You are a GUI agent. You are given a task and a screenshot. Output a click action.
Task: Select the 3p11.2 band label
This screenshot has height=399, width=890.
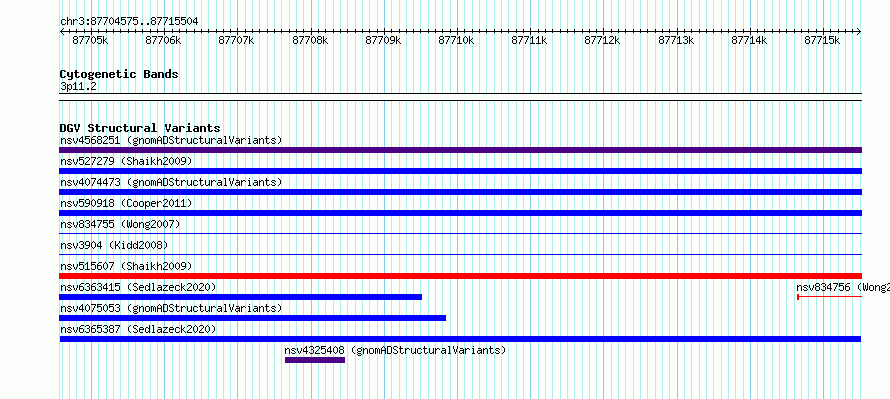tap(78, 86)
